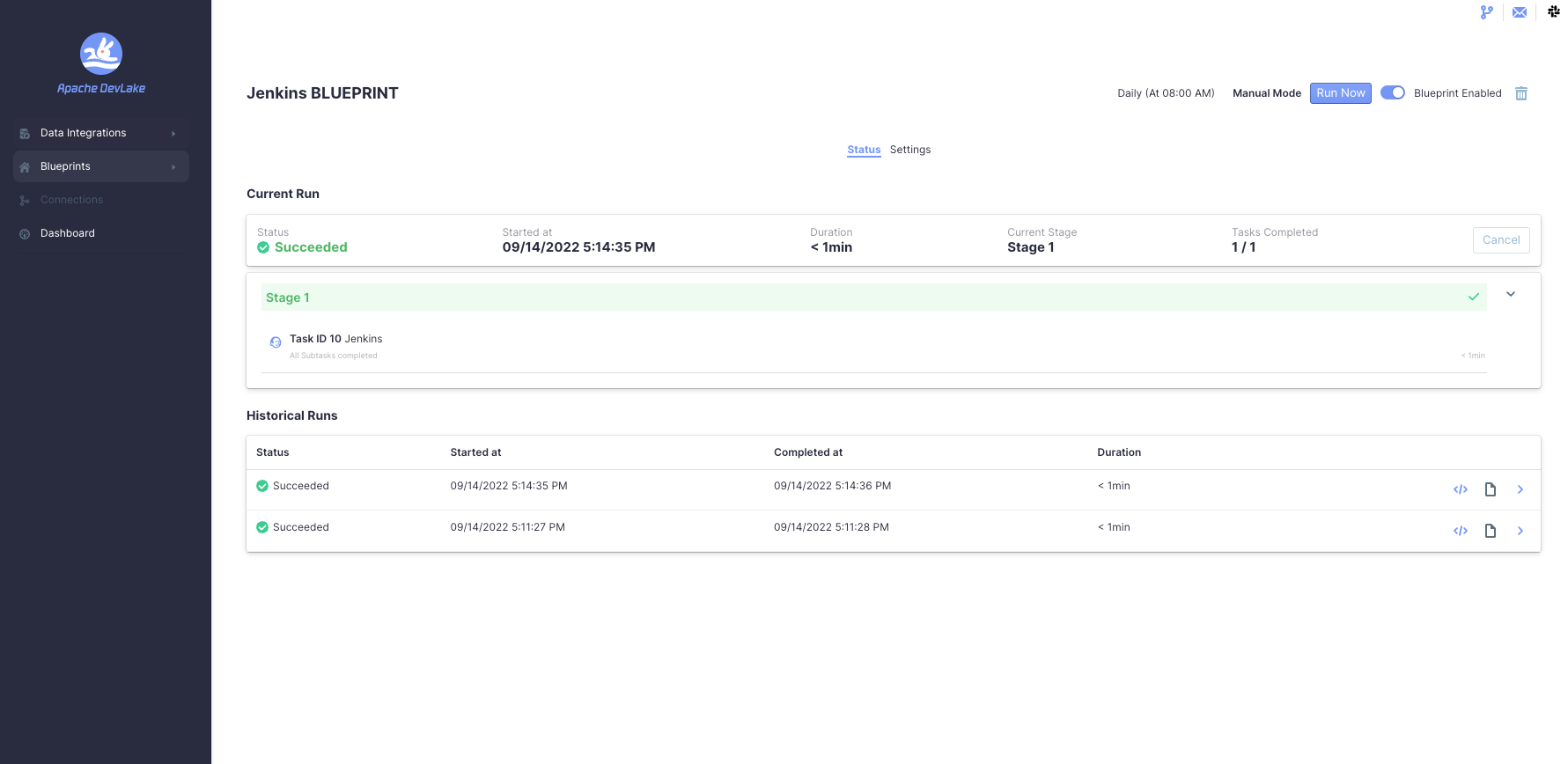Click the email envelope icon

1520,12
